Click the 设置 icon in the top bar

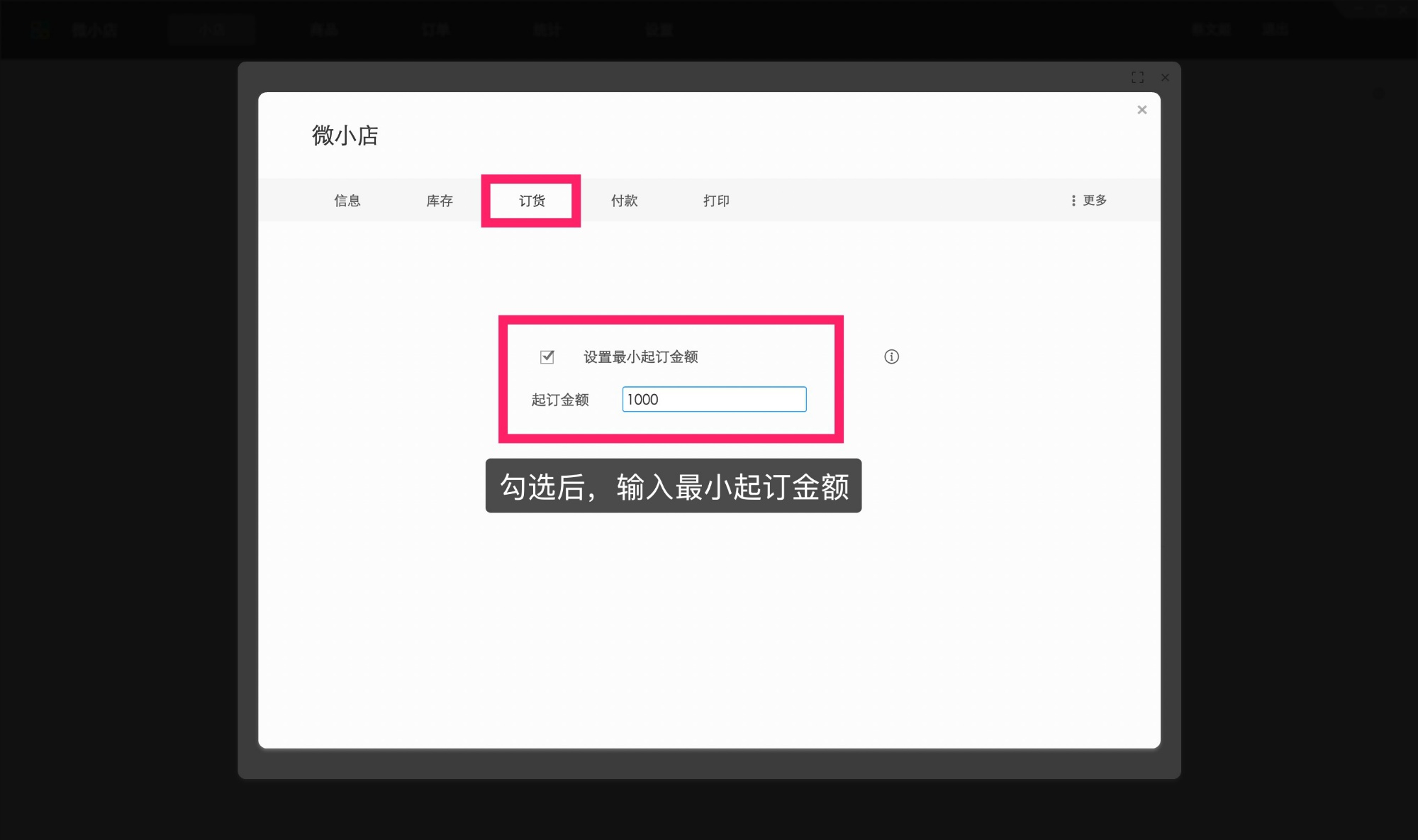[x=659, y=29]
